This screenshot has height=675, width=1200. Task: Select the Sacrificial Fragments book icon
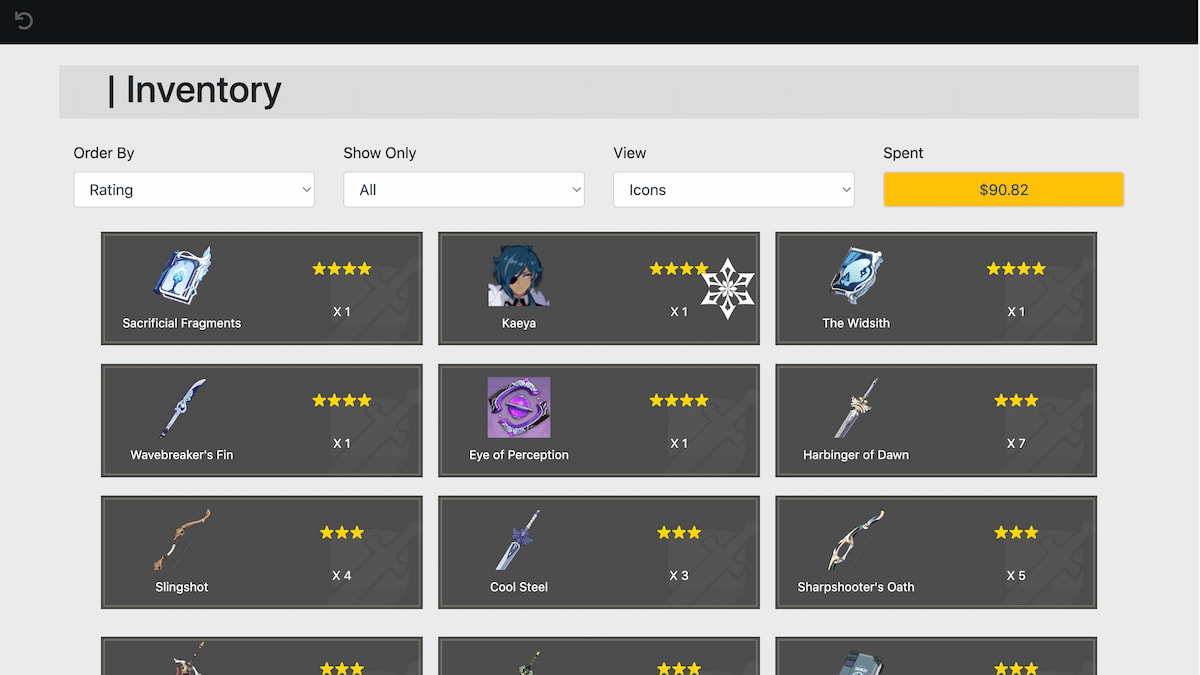click(x=182, y=275)
